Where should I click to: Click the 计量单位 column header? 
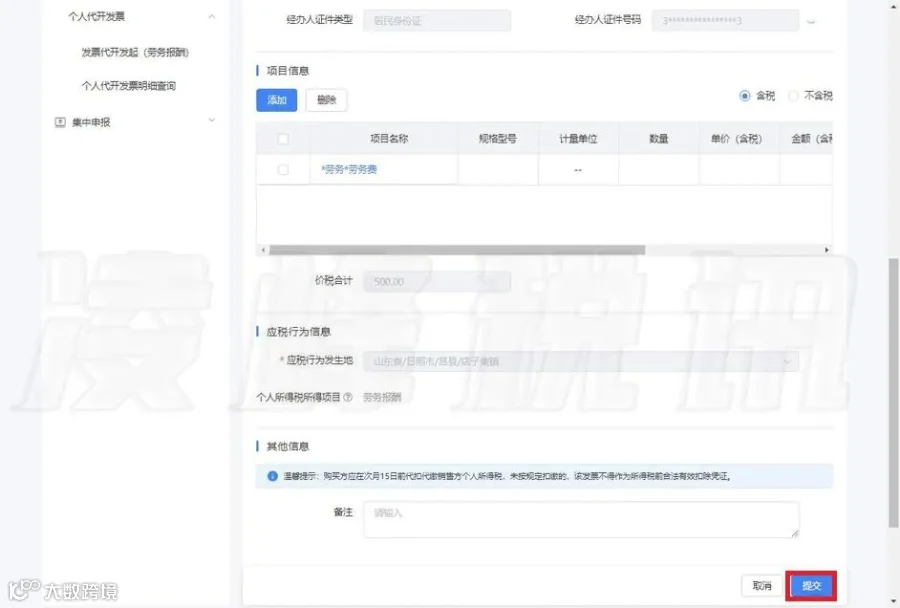point(578,138)
